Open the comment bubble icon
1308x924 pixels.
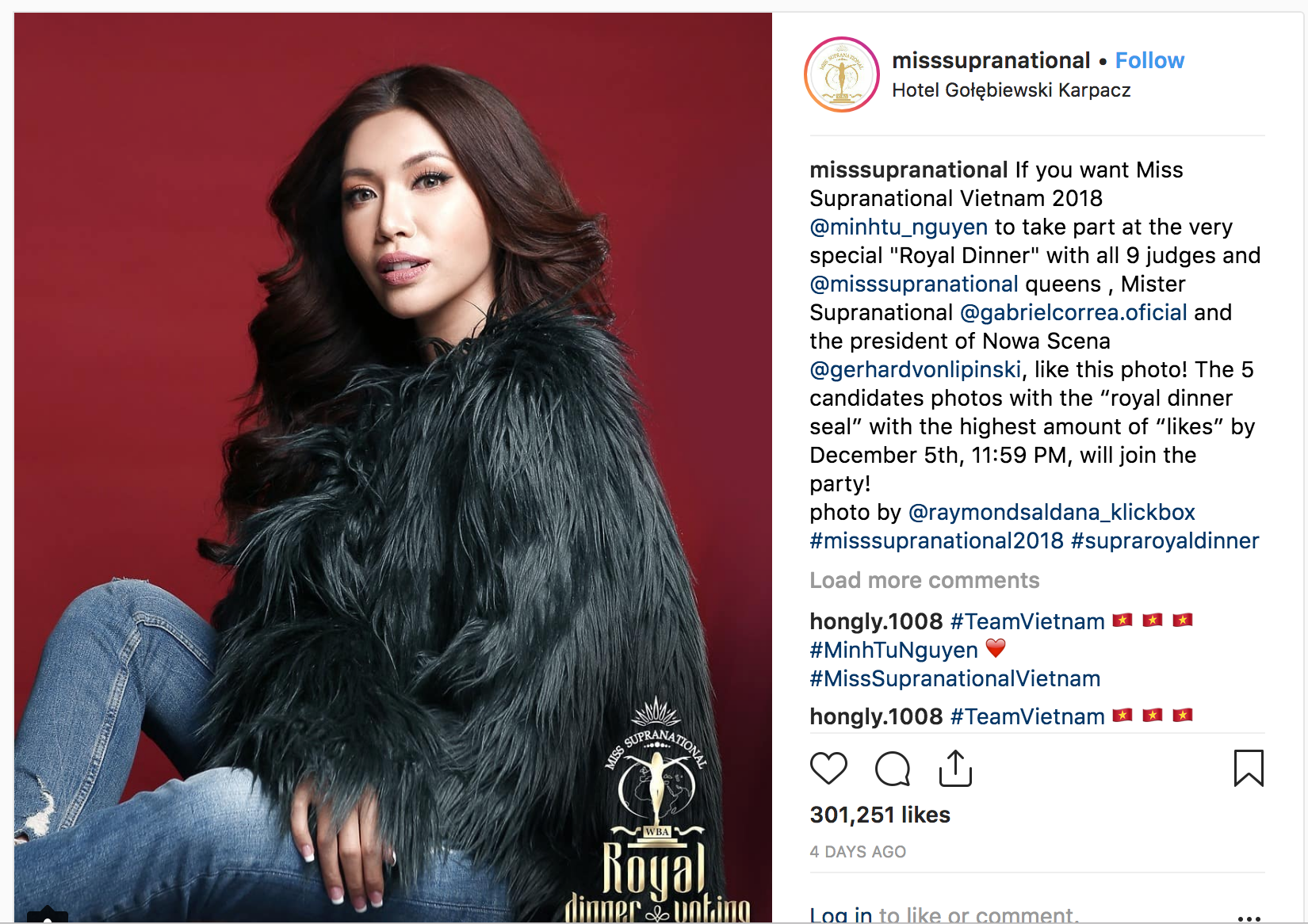tap(892, 768)
